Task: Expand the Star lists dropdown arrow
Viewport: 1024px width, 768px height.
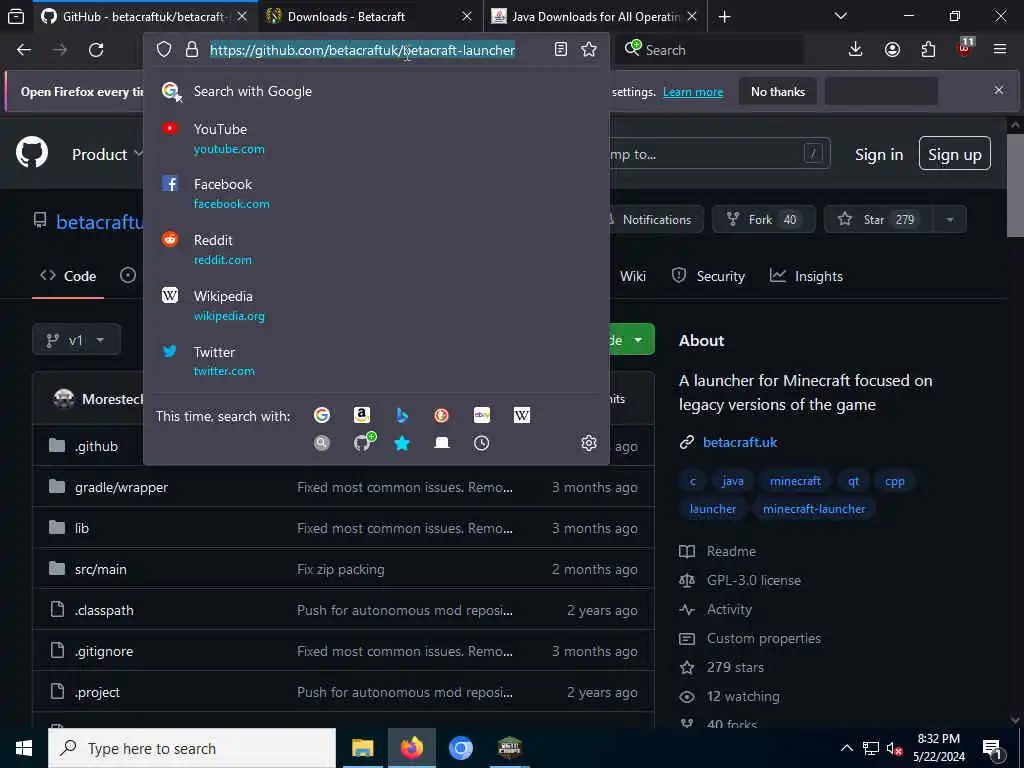Action: [x=950, y=219]
